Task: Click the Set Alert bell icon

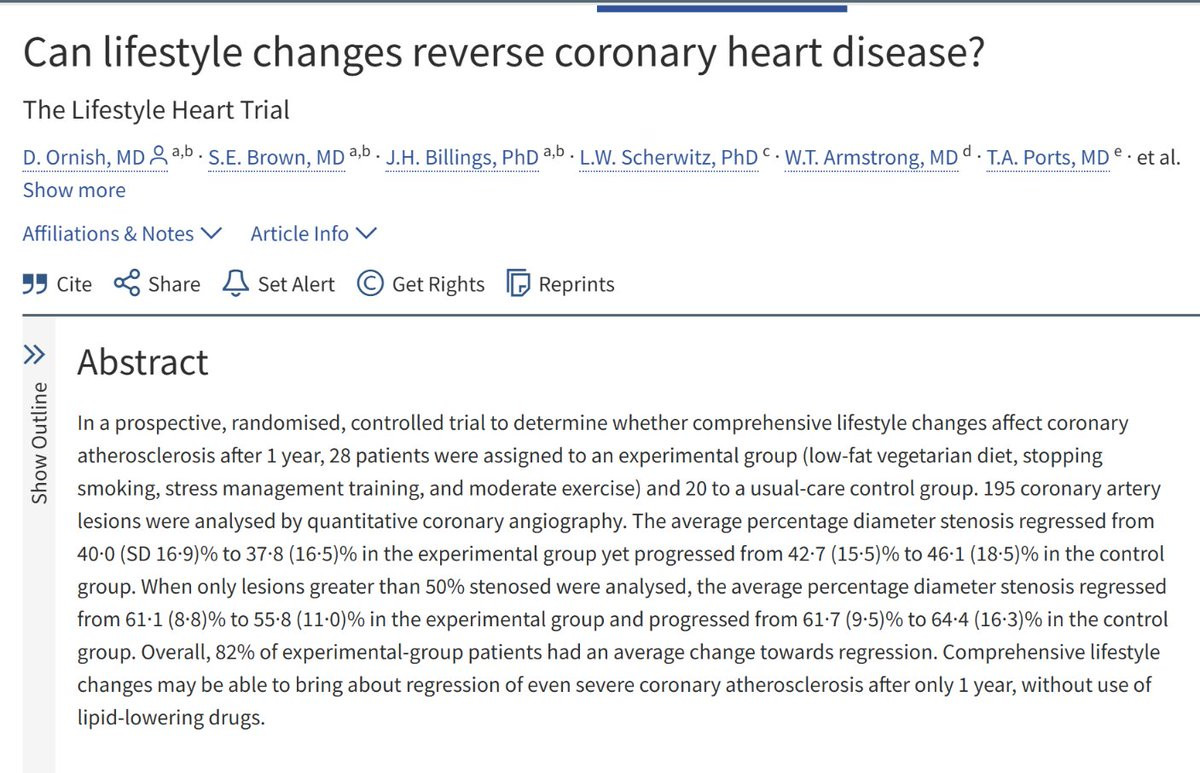Action: [235, 284]
